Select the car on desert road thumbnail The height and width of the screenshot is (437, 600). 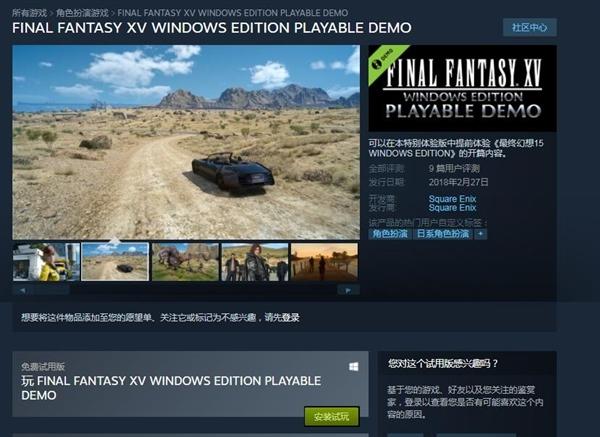[x=115, y=262]
